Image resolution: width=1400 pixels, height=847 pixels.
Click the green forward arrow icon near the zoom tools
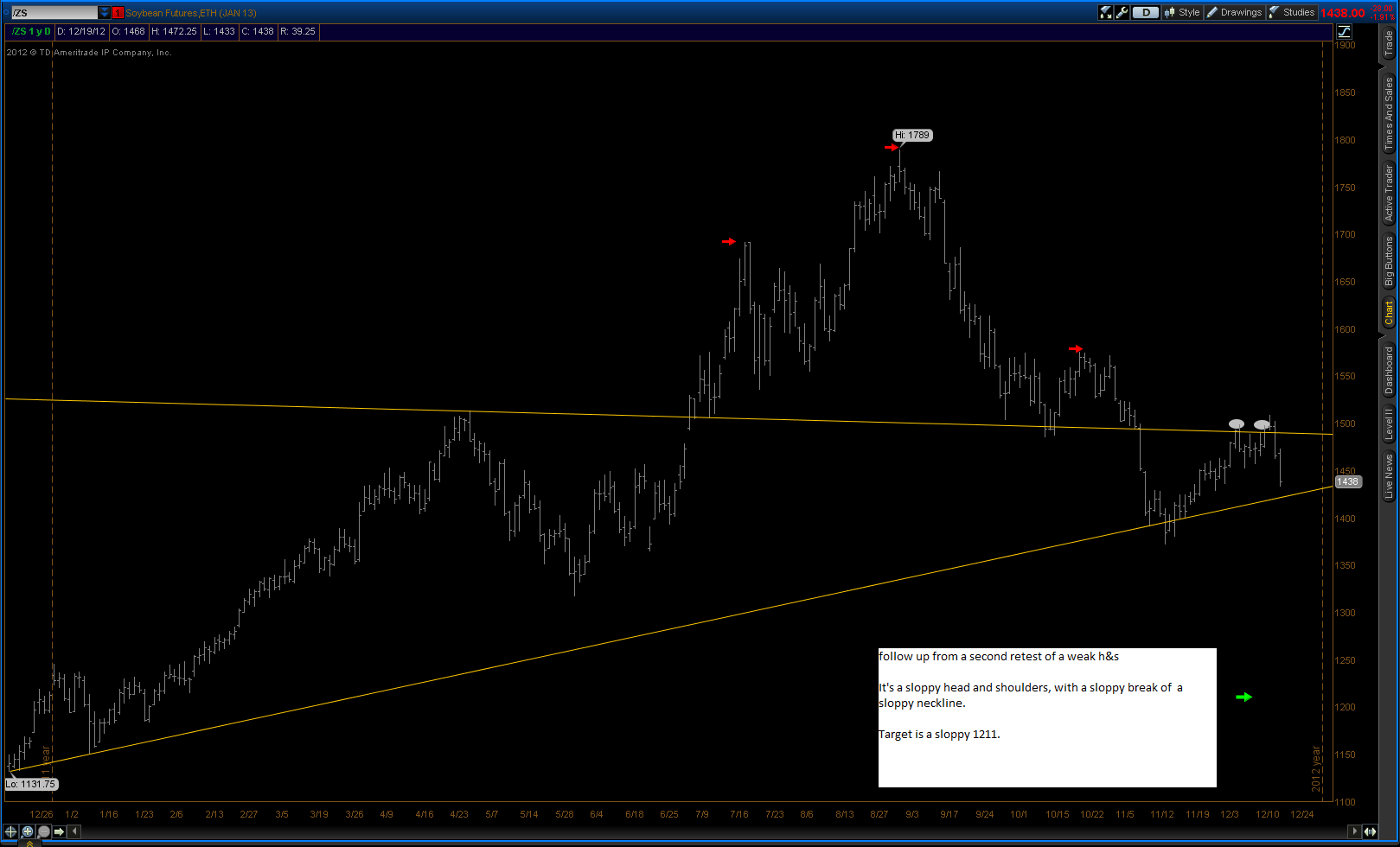click(x=59, y=831)
